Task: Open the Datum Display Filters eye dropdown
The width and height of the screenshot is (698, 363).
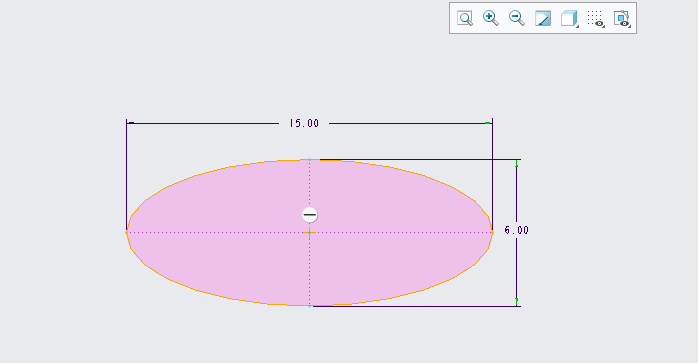Action: [622, 18]
